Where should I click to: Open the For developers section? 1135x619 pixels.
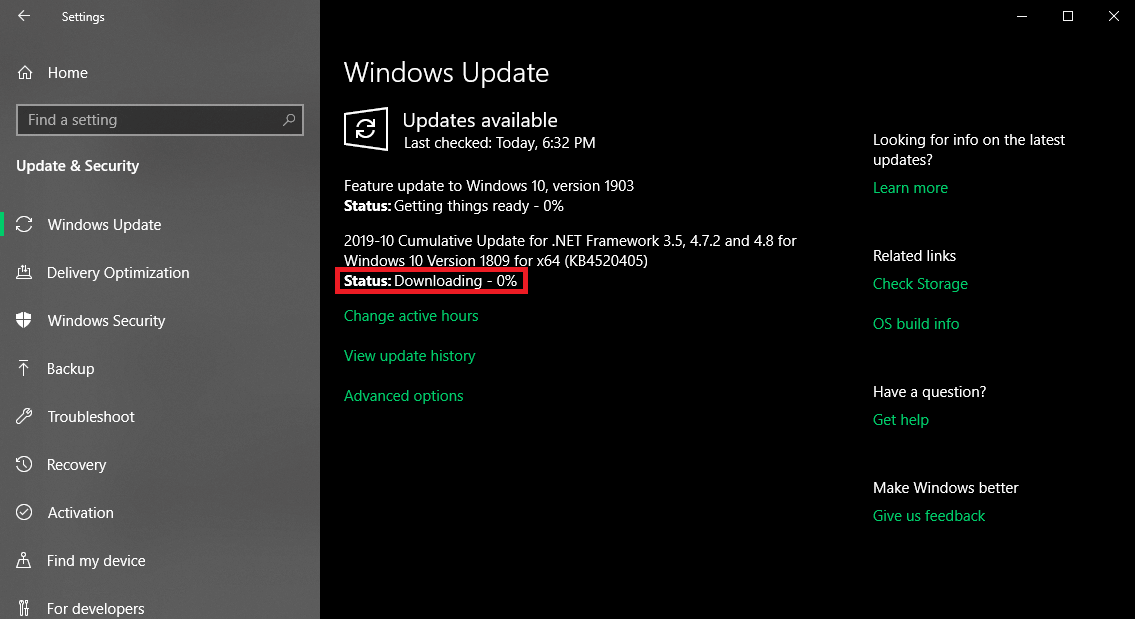coord(95,608)
